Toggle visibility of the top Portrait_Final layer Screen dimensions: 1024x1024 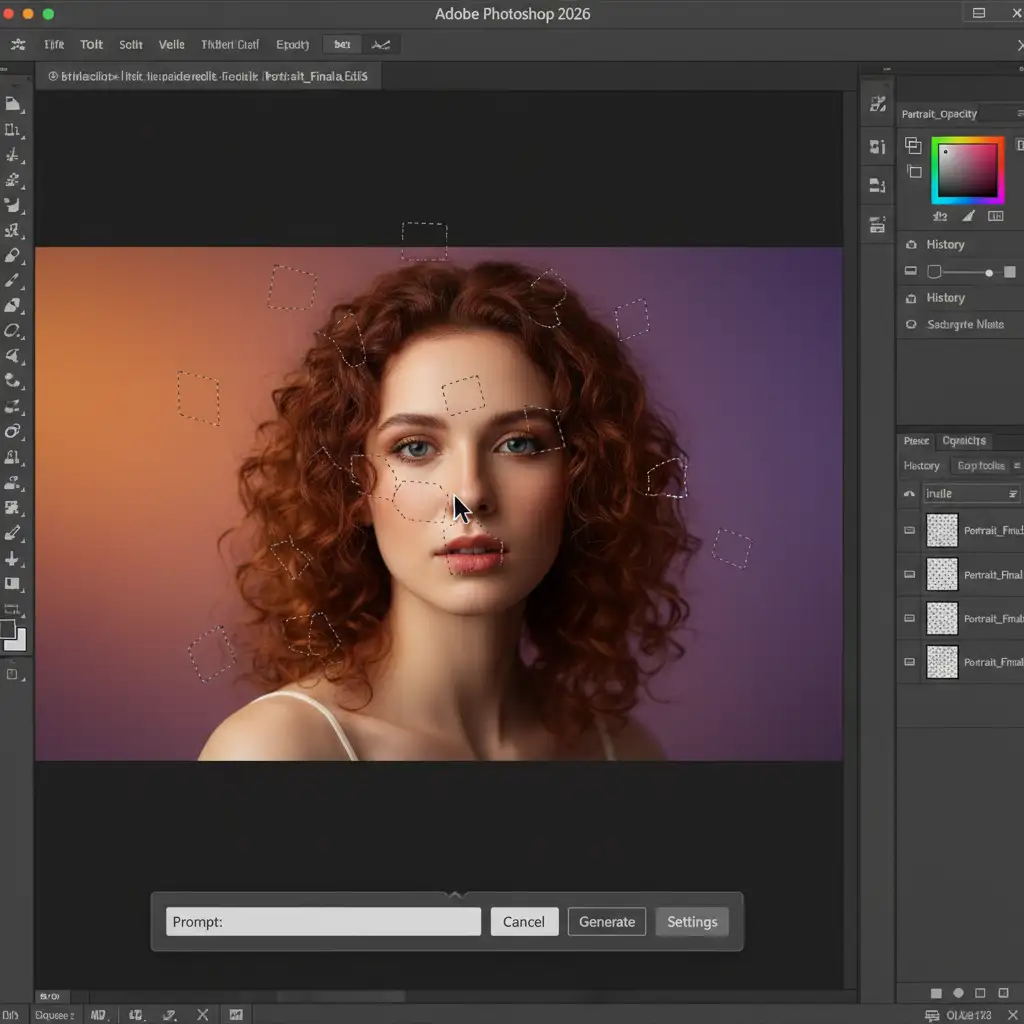[x=909, y=531]
